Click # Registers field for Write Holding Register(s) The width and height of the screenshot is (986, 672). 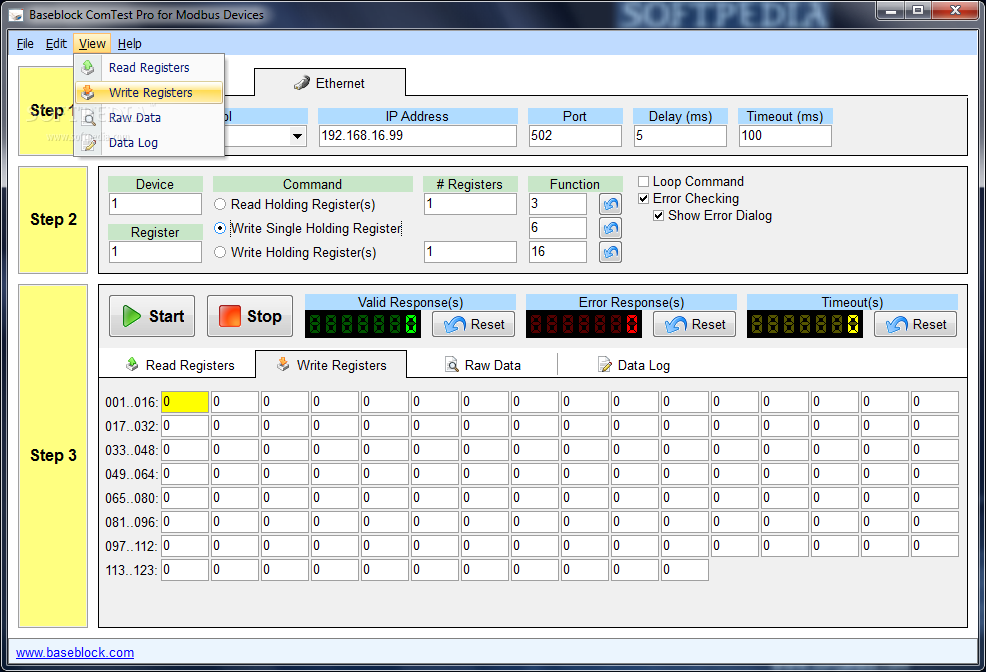470,252
